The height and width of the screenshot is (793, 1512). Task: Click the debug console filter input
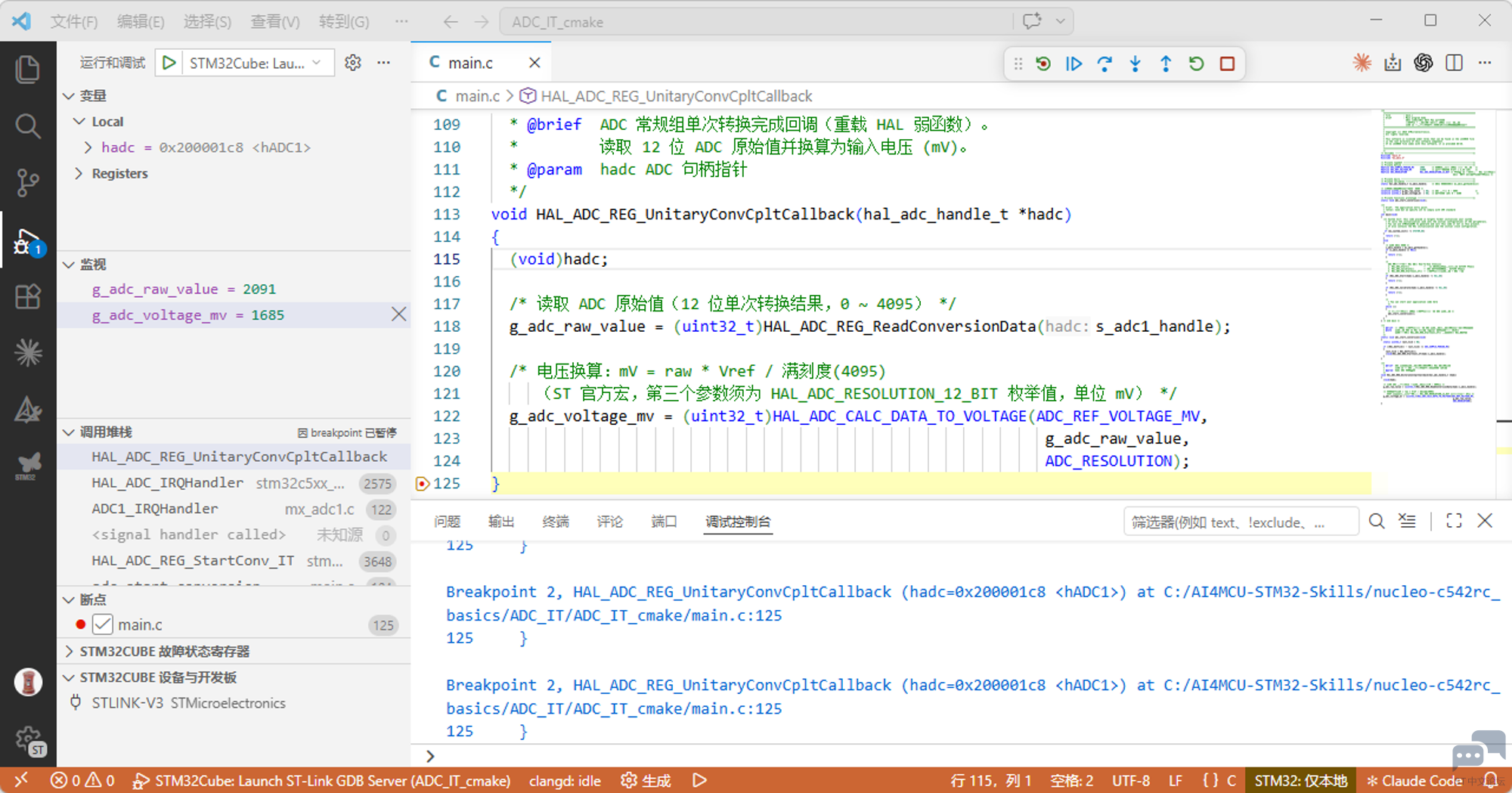coord(1240,522)
